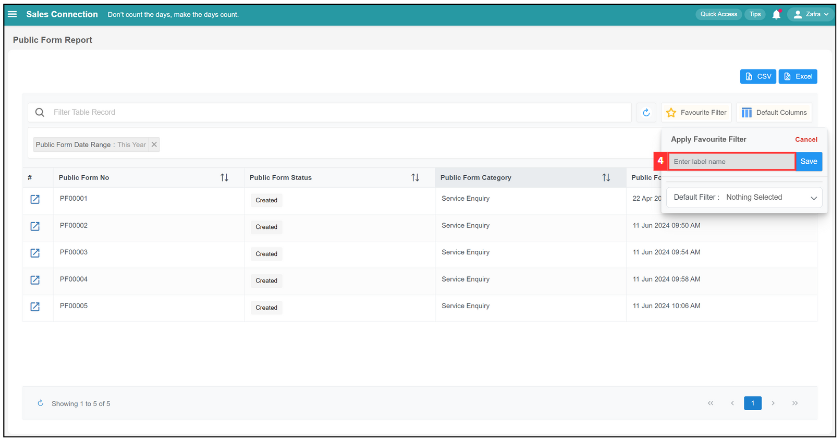Click the date 11 Jun 2024 09:54 AM
Screen dimensions: 839x443
pyautogui.click(x=666, y=252)
